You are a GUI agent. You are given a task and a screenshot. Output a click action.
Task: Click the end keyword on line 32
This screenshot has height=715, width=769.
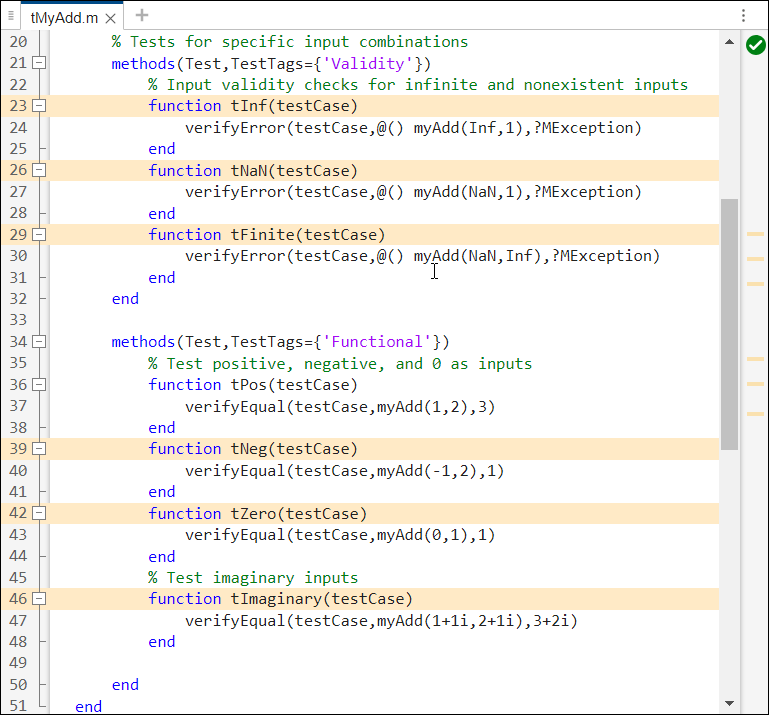(x=125, y=299)
